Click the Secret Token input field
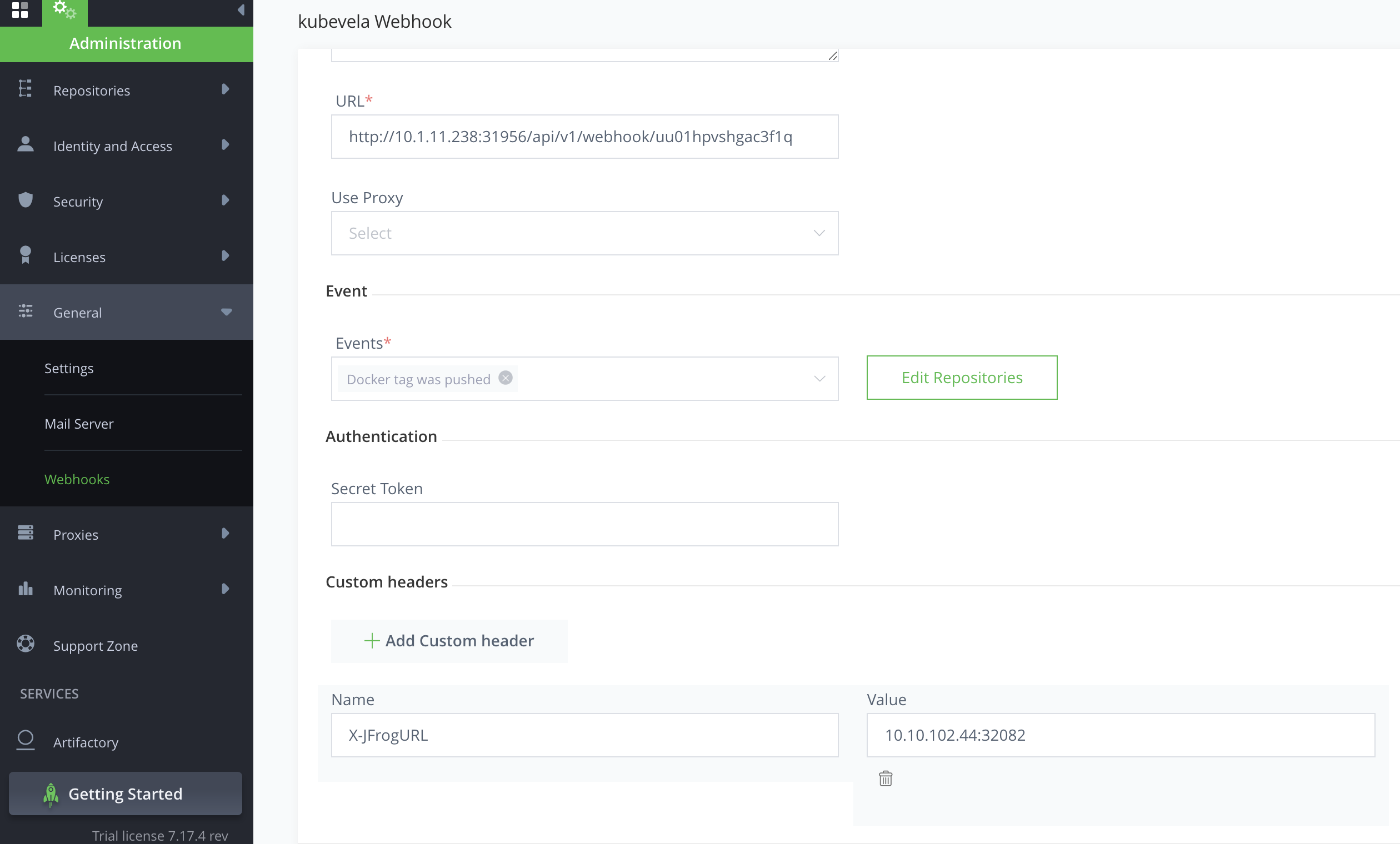This screenshot has width=1400, height=844. tap(584, 524)
